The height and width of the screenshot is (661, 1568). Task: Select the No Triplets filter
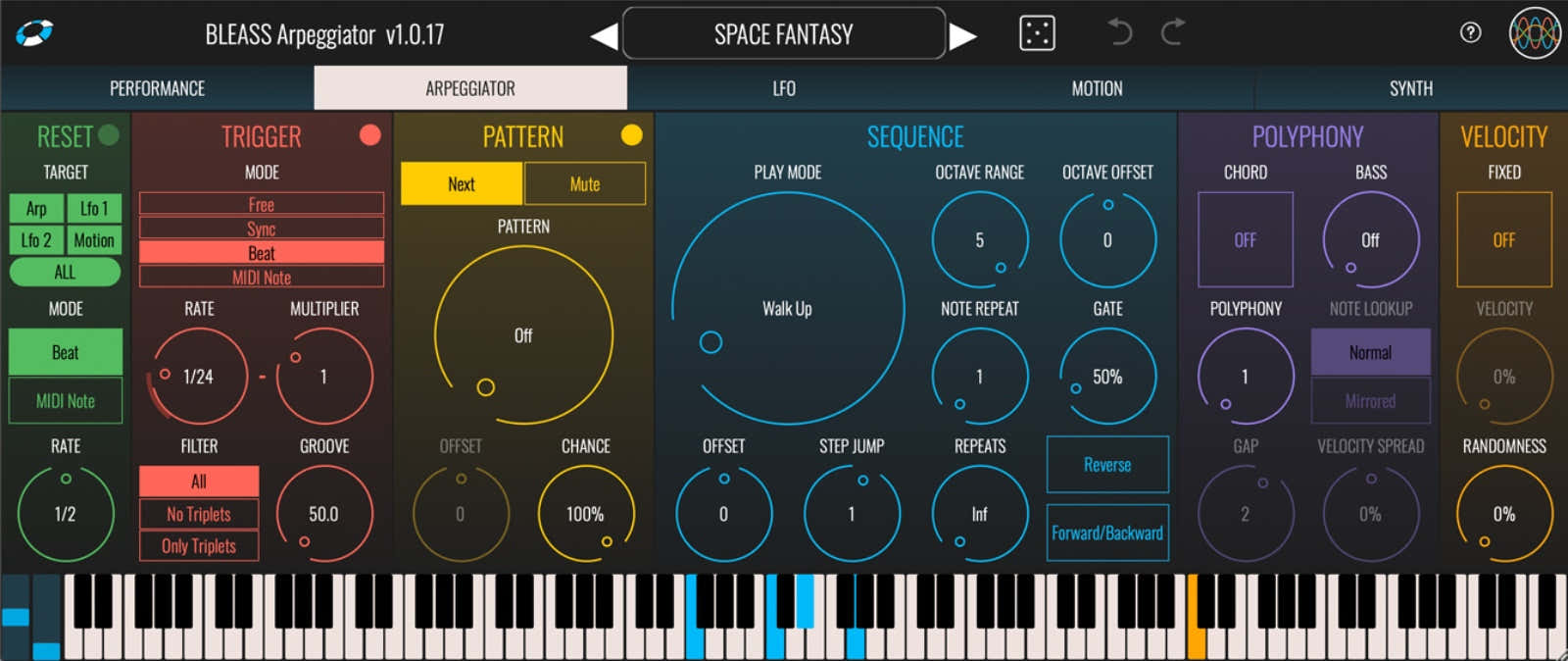(199, 514)
